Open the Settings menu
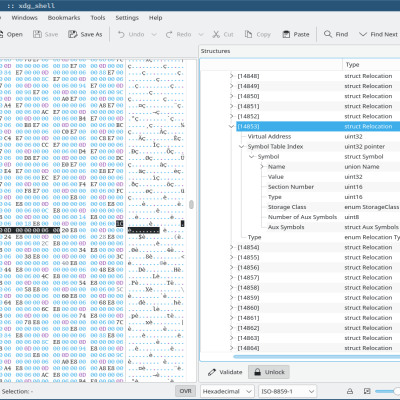 point(127,18)
